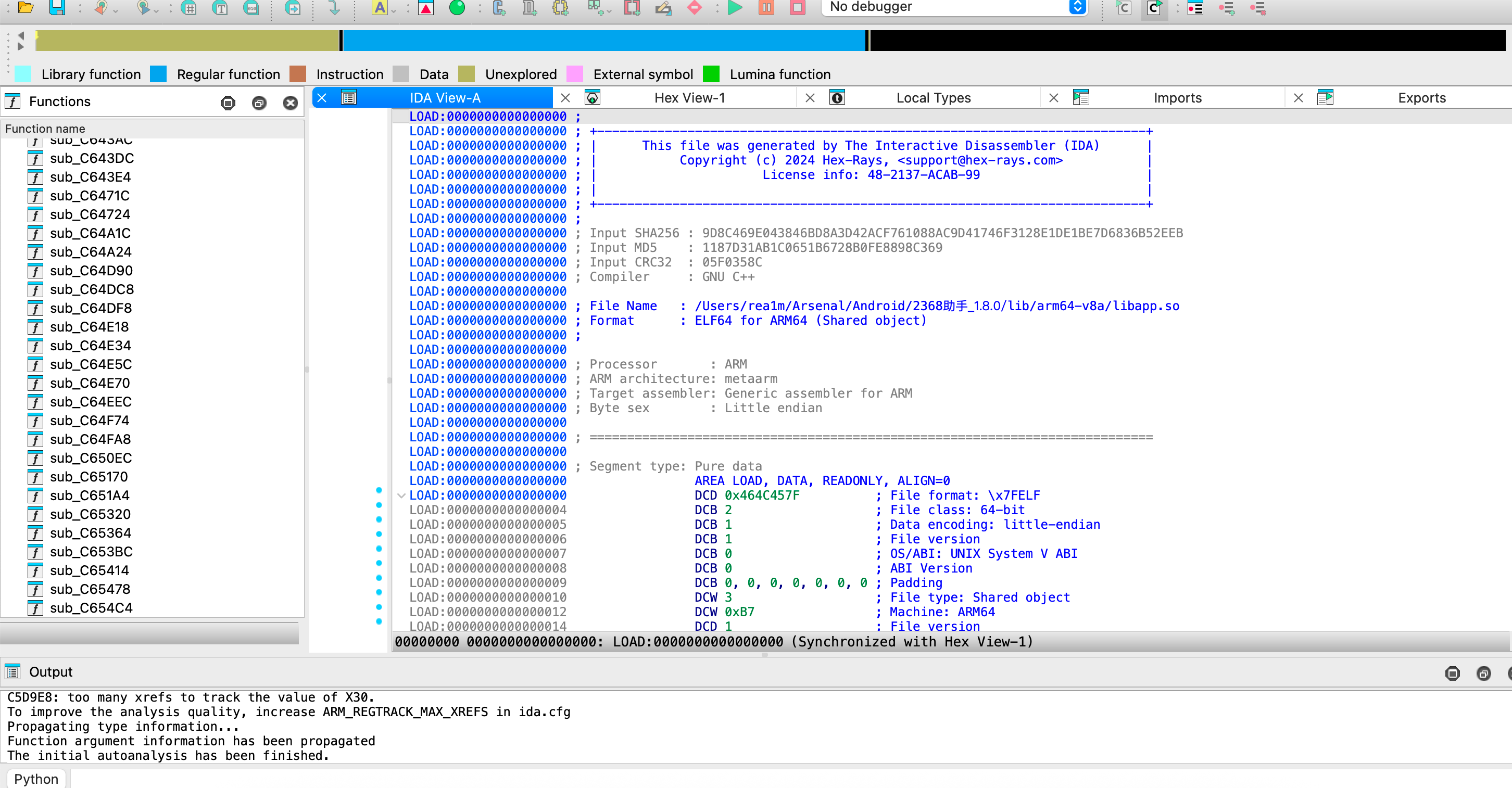1512x788 pixels.
Task: Click the Regular function blue legend swatch
Action: pyautogui.click(x=158, y=74)
